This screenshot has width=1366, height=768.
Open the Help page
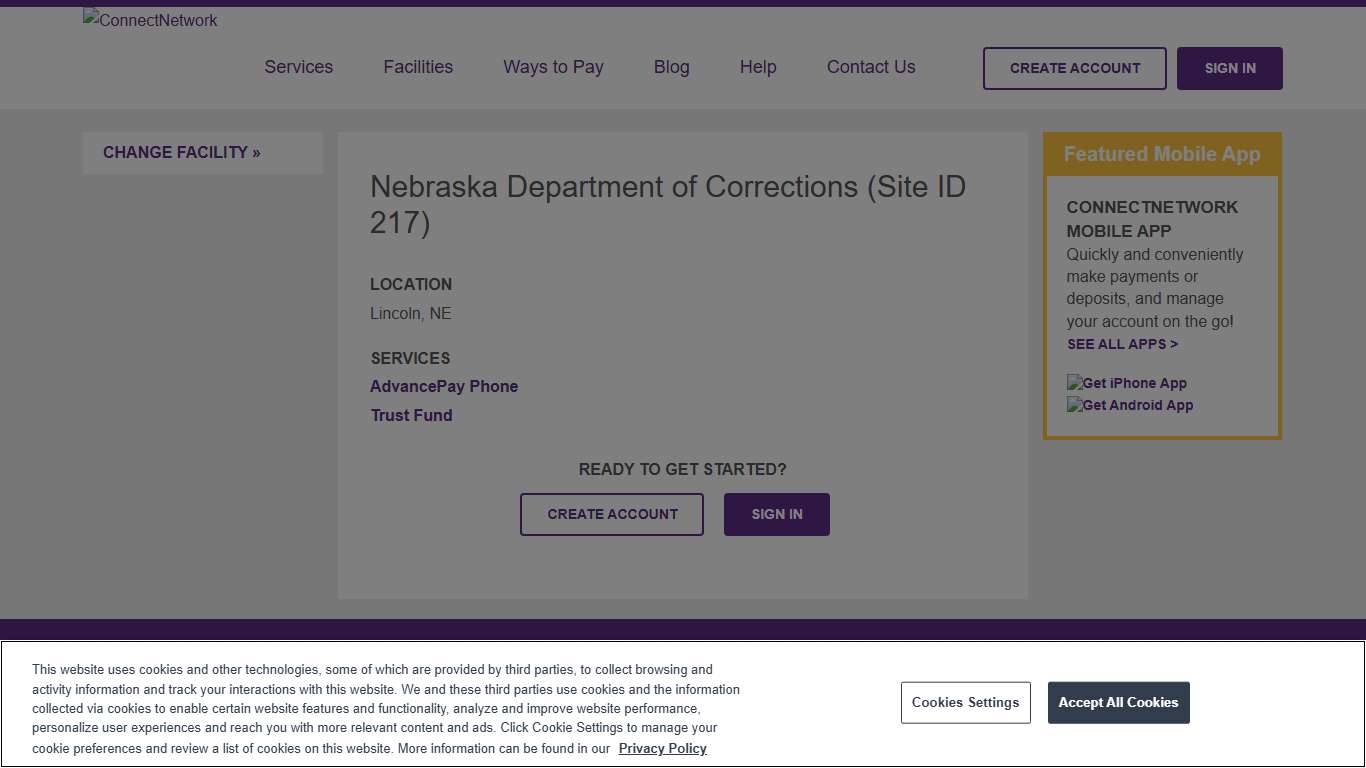757,67
